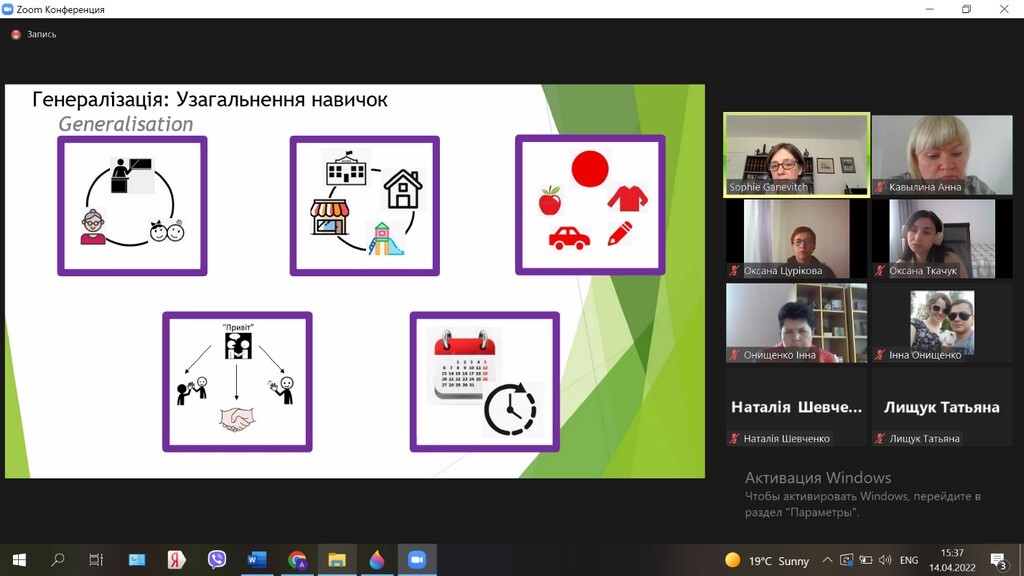The width and height of the screenshot is (1024, 576).
Task: Open the Windows Start menu
Action: (19, 560)
